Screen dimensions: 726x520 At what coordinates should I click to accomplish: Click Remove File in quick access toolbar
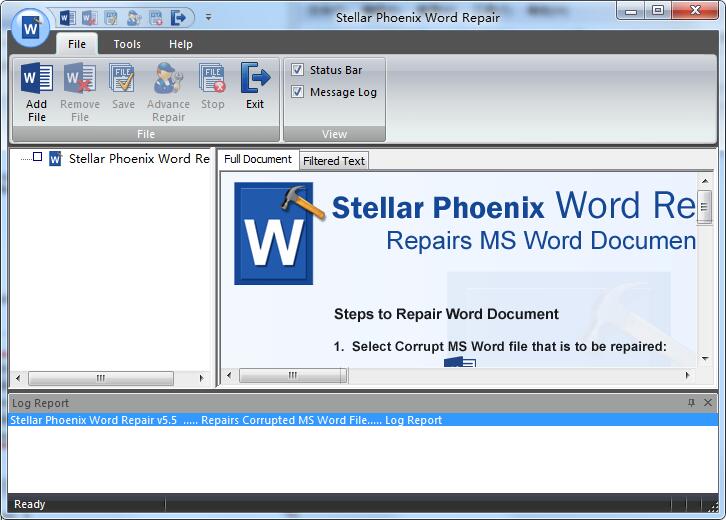tap(89, 18)
